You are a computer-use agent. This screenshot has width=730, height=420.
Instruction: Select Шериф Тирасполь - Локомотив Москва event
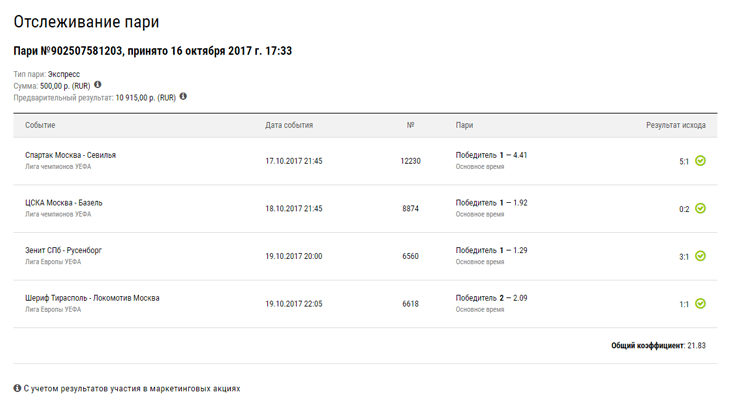point(92,298)
